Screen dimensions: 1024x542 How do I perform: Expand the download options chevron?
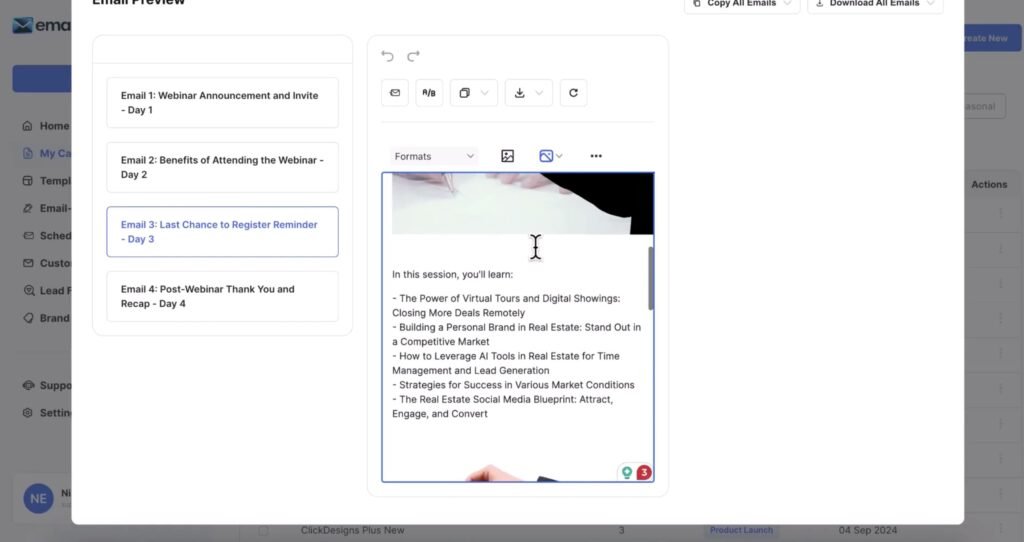pyautogui.click(x=539, y=93)
